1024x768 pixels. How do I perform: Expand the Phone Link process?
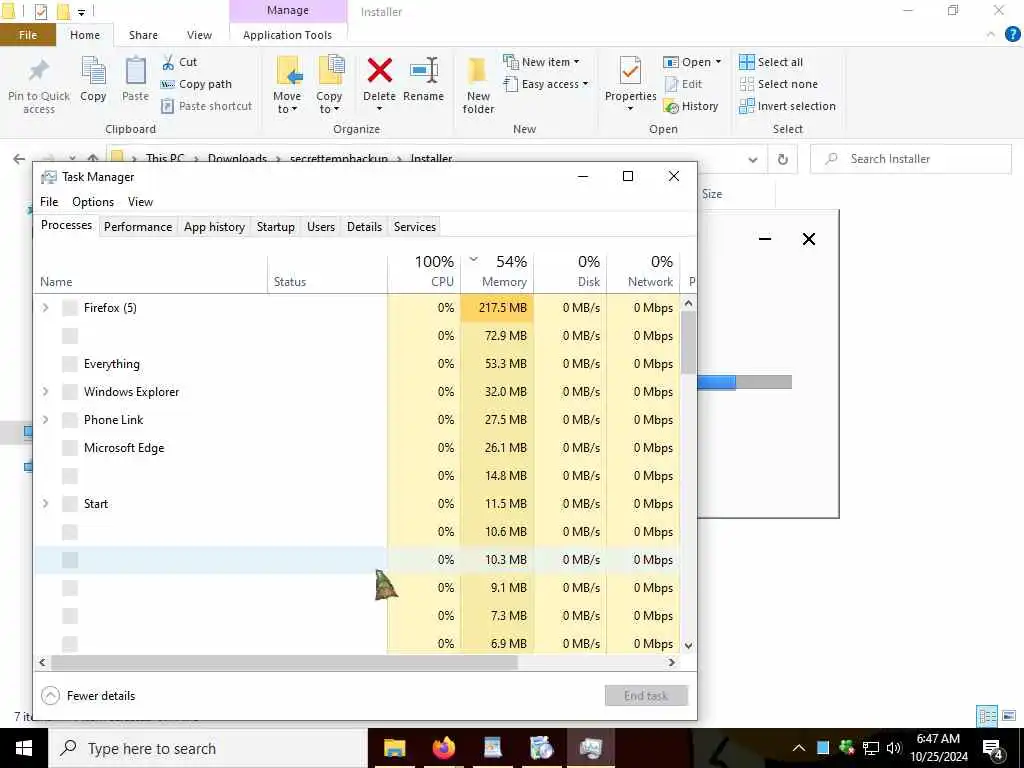(45, 420)
